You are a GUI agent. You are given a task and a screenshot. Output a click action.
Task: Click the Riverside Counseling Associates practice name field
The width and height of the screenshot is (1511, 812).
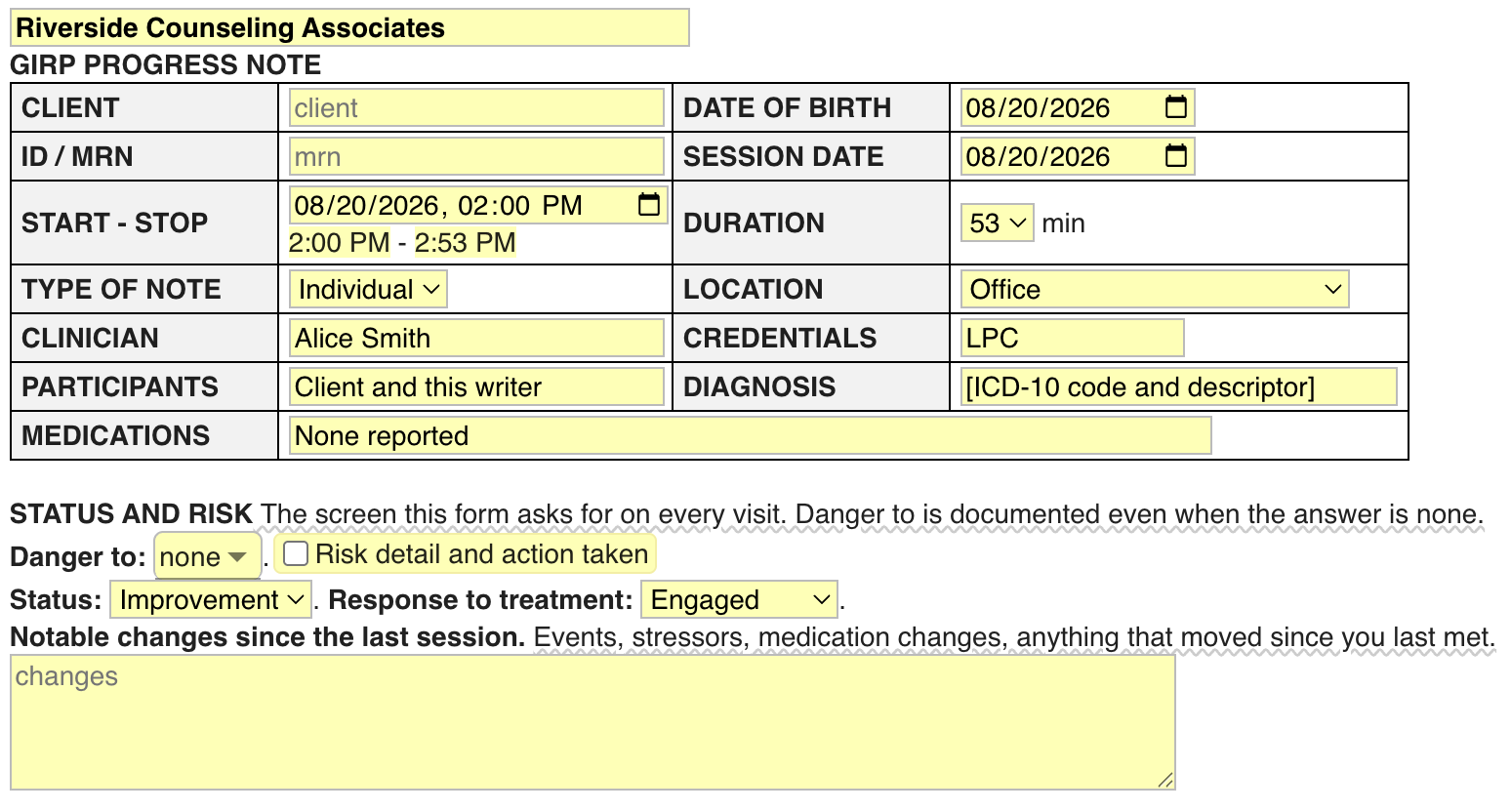(x=349, y=27)
